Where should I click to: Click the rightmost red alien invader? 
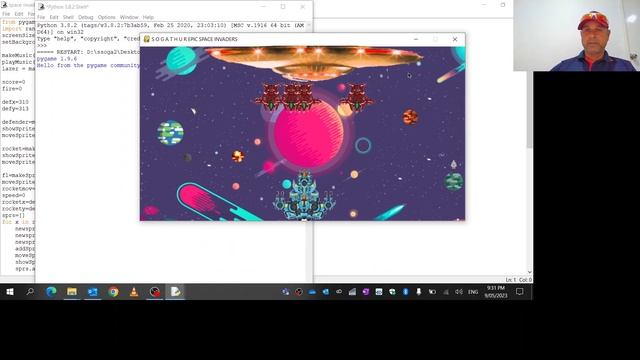click(357, 98)
